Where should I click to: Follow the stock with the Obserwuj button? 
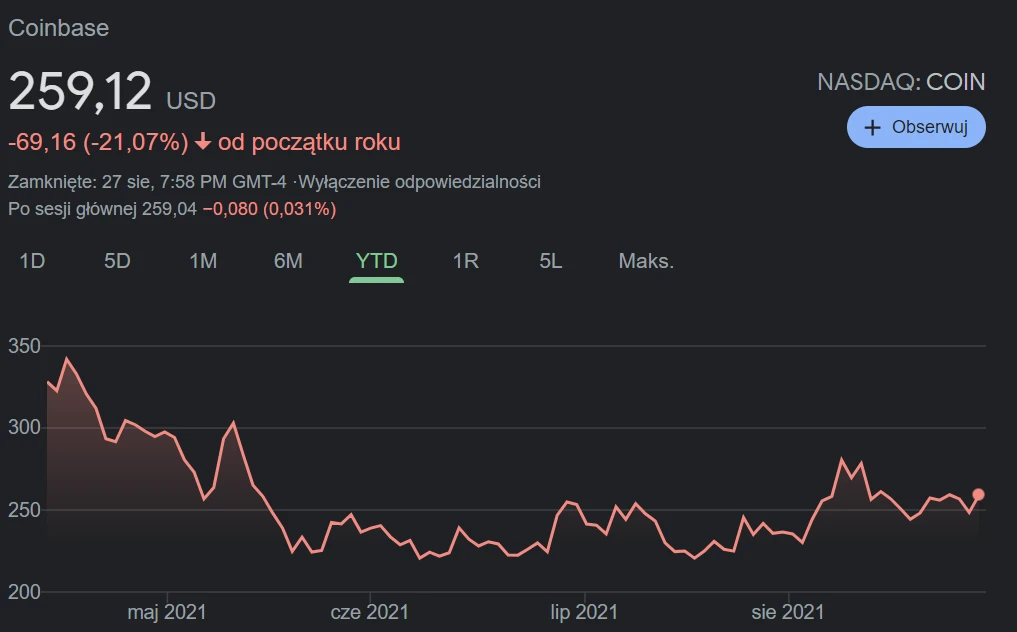[916, 127]
